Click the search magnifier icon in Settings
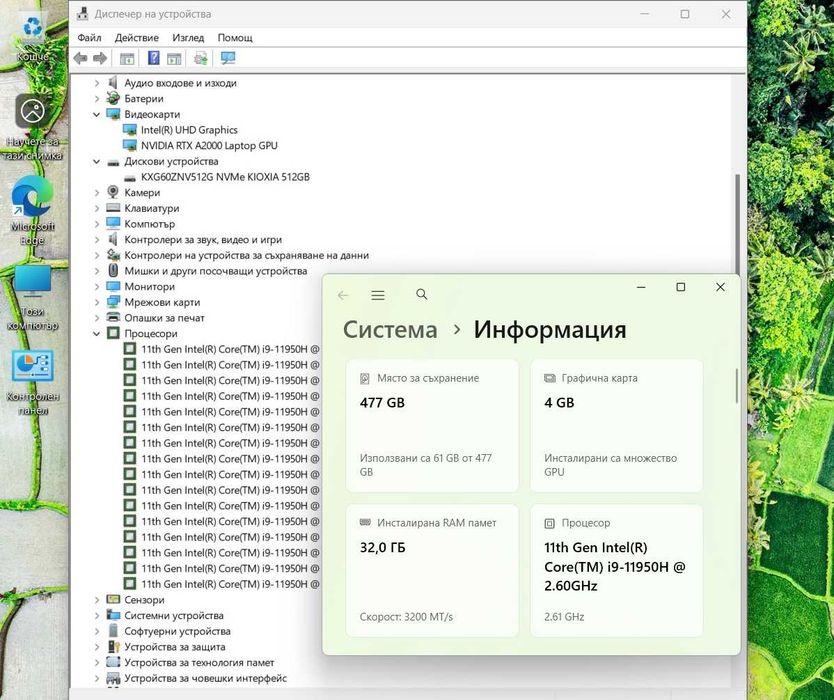This screenshot has height=700, width=834. (x=422, y=294)
